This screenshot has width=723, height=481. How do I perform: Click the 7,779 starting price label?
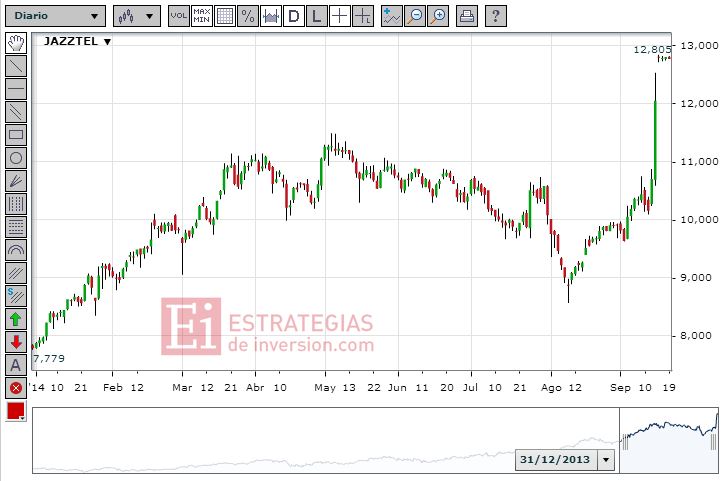click(49, 358)
